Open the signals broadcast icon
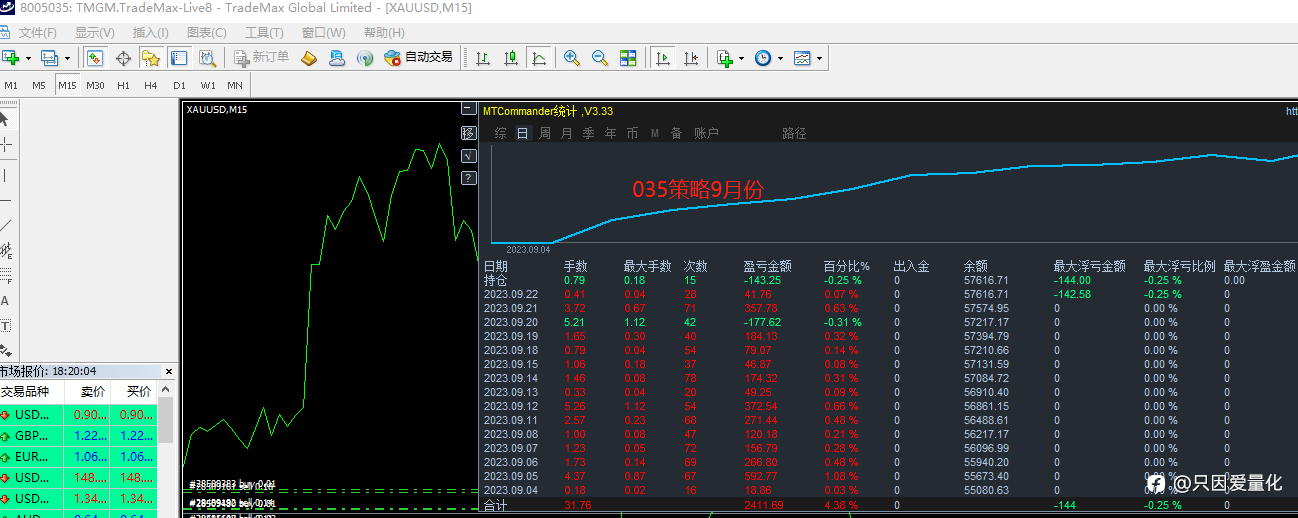Image resolution: width=1298 pixels, height=518 pixels. tap(365, 58)
